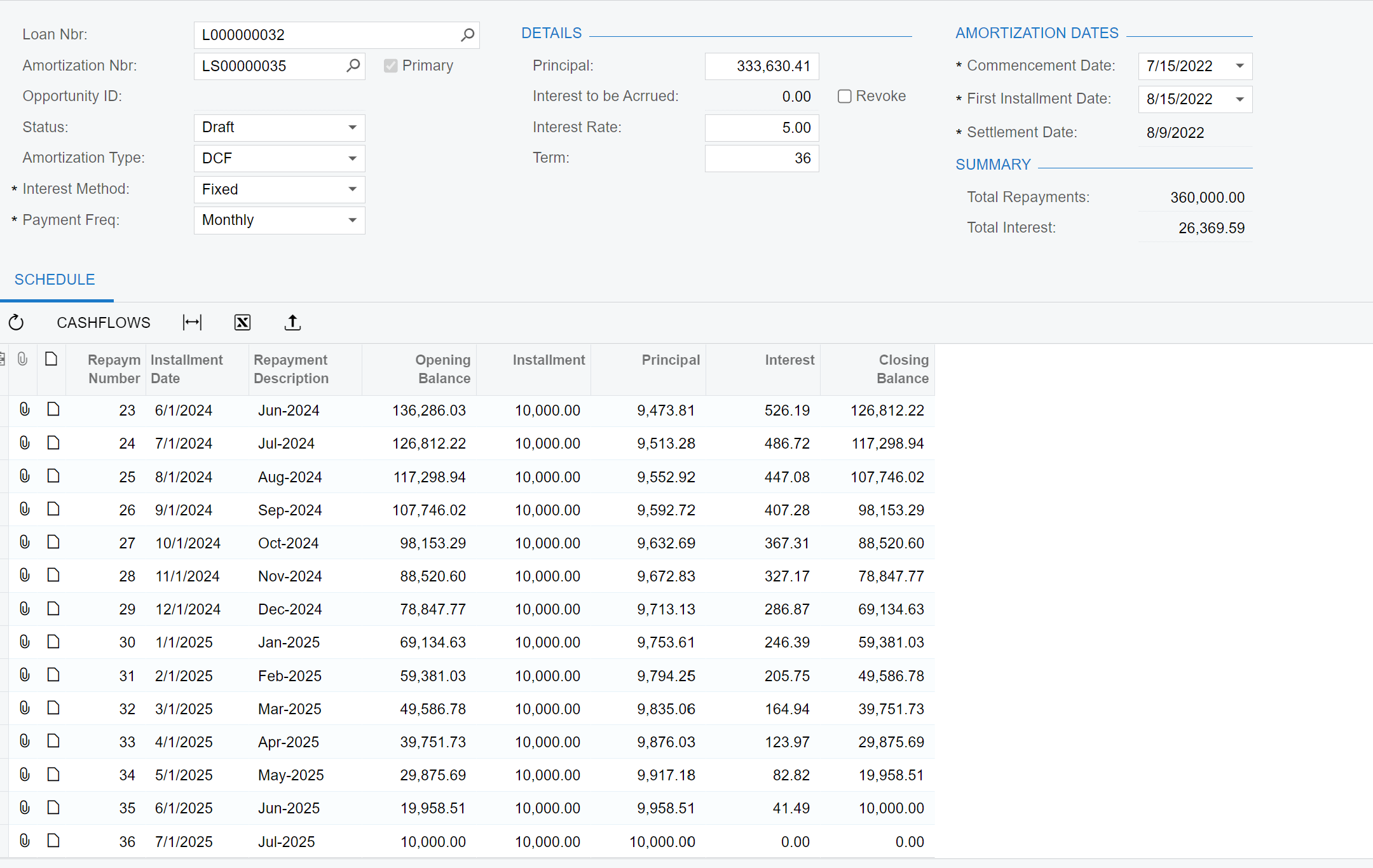This screenshot has width=1373, height=868.
Task: Click the CASHFLOWS button
Action: (104, 323)
